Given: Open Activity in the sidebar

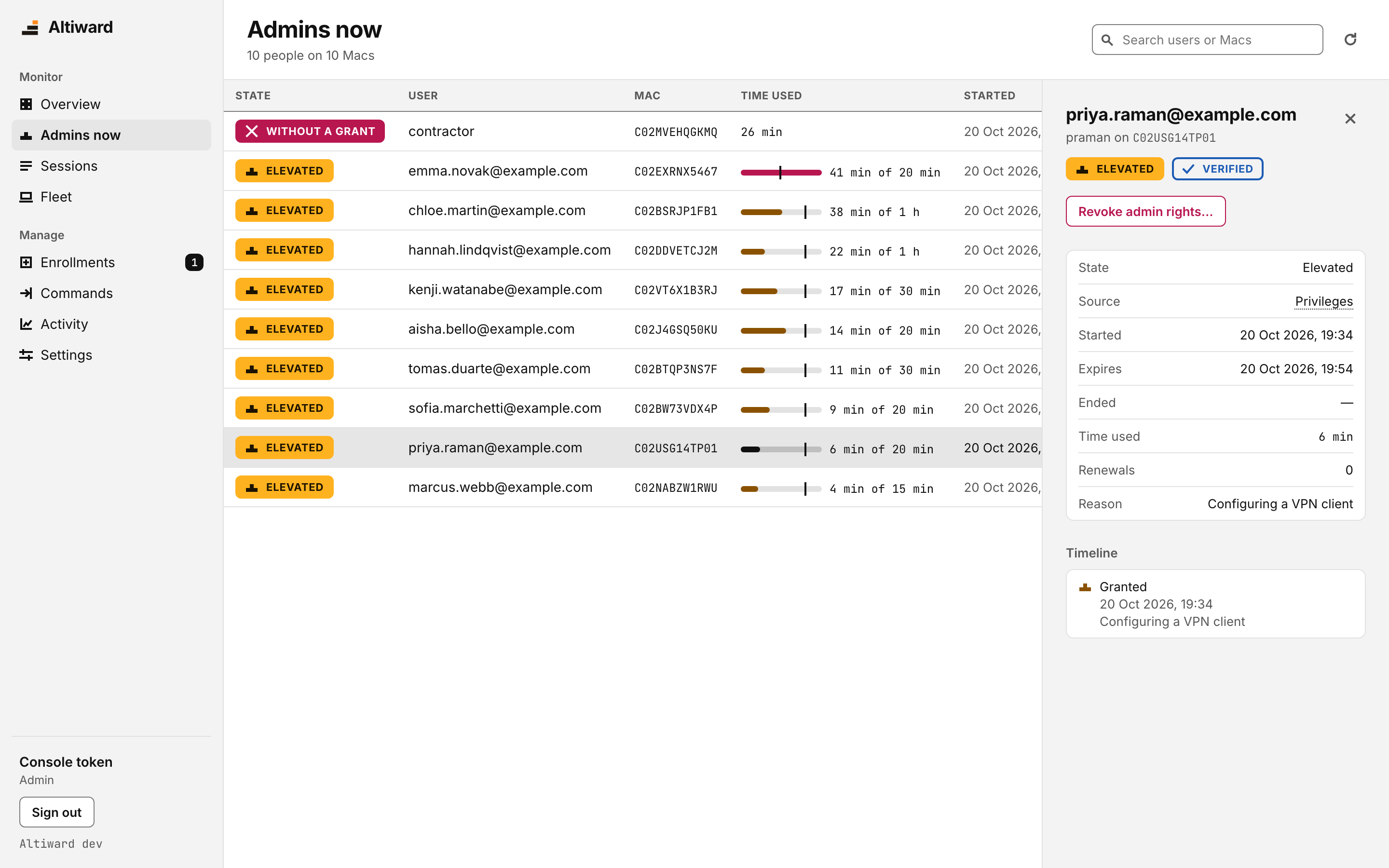Looking at the screenshot, I should (x=111, y=325).
